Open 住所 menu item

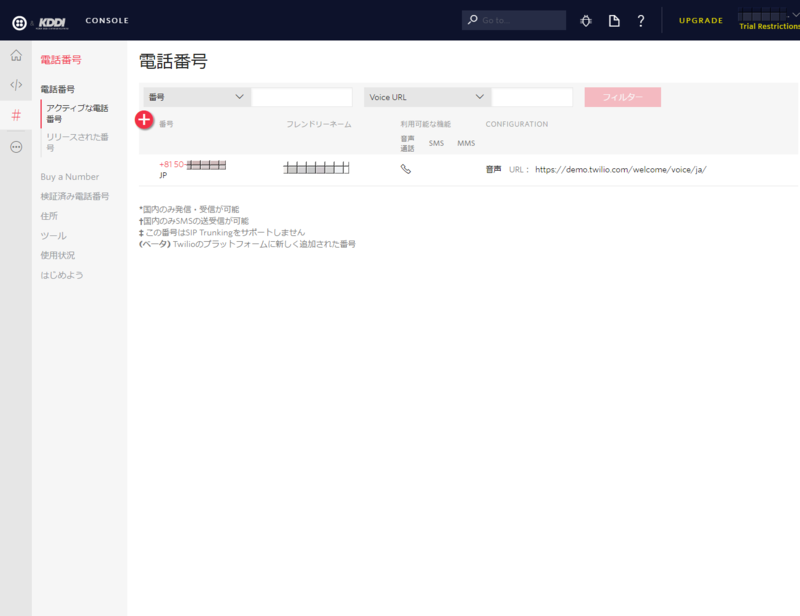pos(49,216)
